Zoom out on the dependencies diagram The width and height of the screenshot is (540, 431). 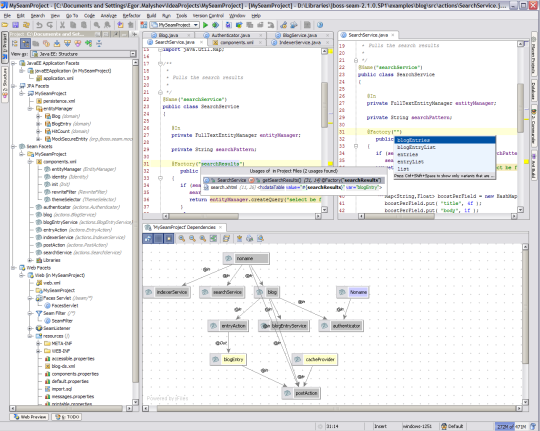192,238
